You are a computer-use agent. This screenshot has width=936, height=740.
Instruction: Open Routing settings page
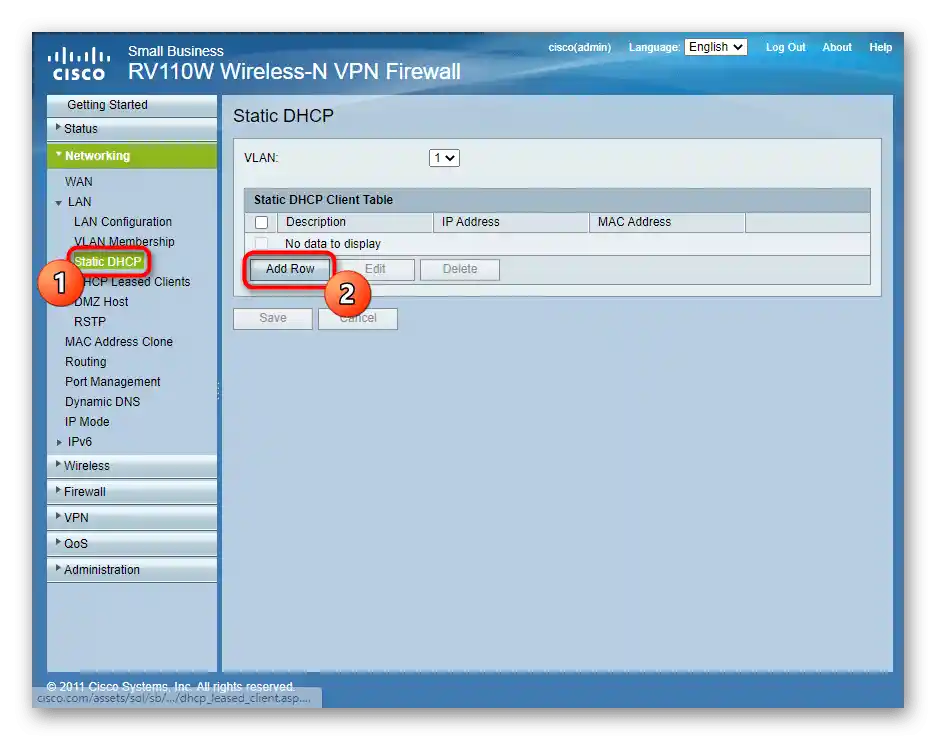pos(85,362)
